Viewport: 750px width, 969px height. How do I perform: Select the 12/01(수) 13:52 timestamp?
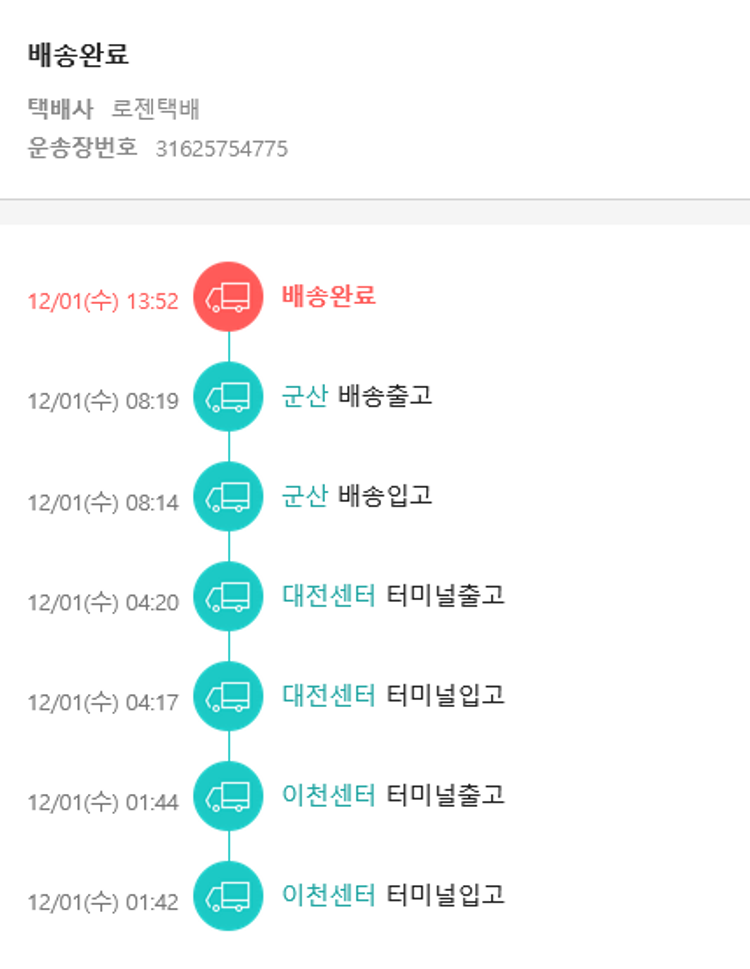[103, 302]
